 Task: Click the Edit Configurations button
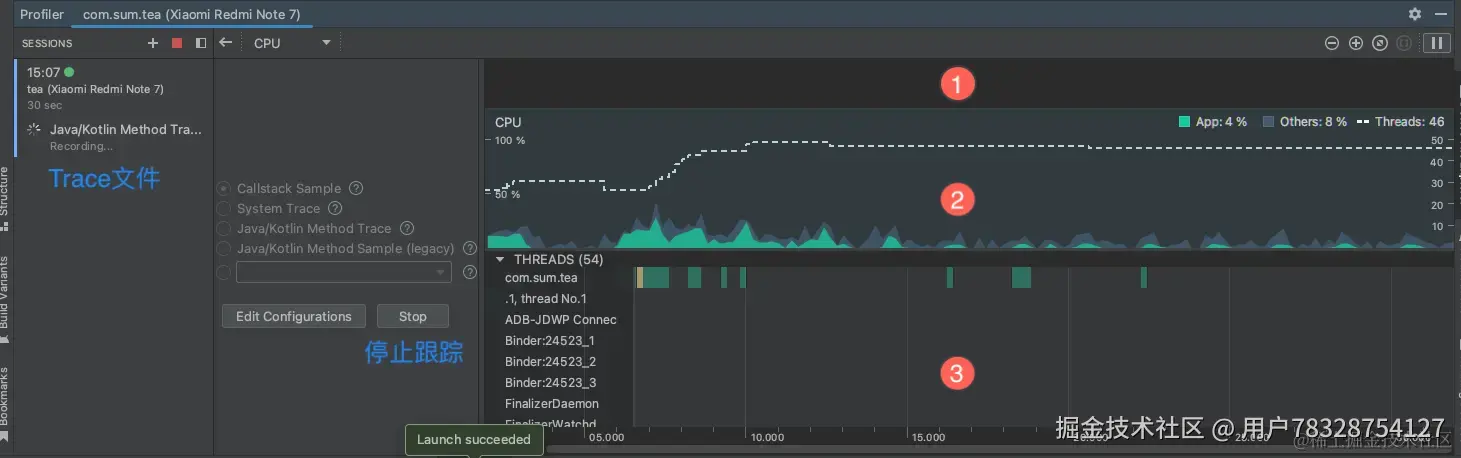294,316
